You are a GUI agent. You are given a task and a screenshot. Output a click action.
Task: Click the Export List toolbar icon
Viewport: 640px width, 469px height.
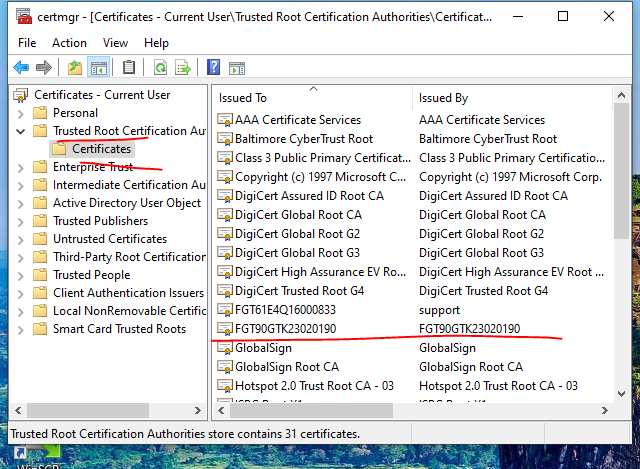point(182,67)
